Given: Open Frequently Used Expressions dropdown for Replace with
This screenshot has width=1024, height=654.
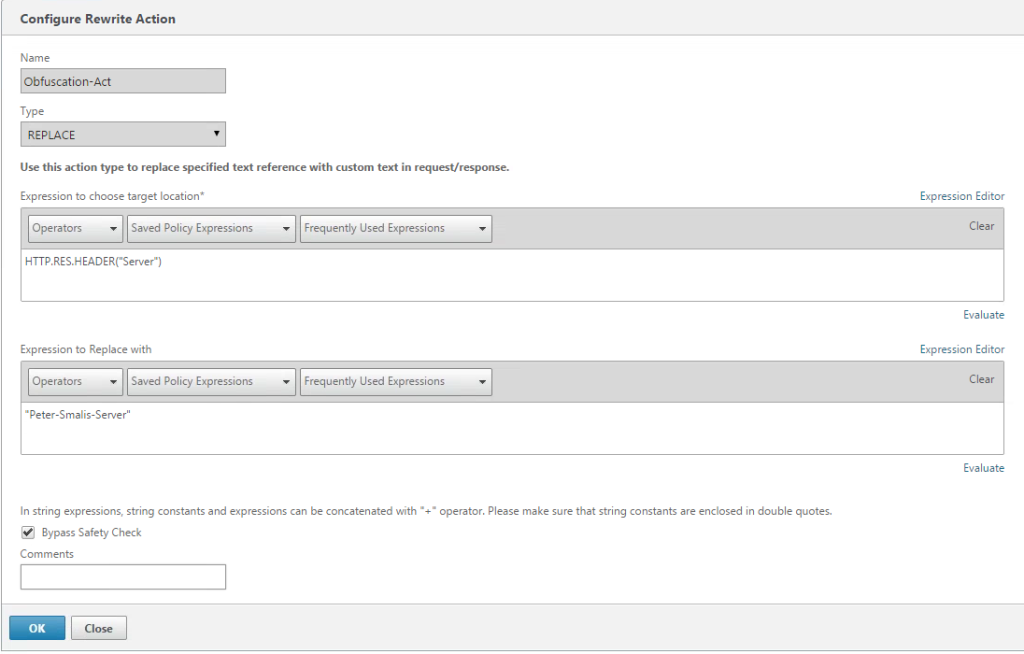Looking at the screenshot, I should [x=396, y=382].
